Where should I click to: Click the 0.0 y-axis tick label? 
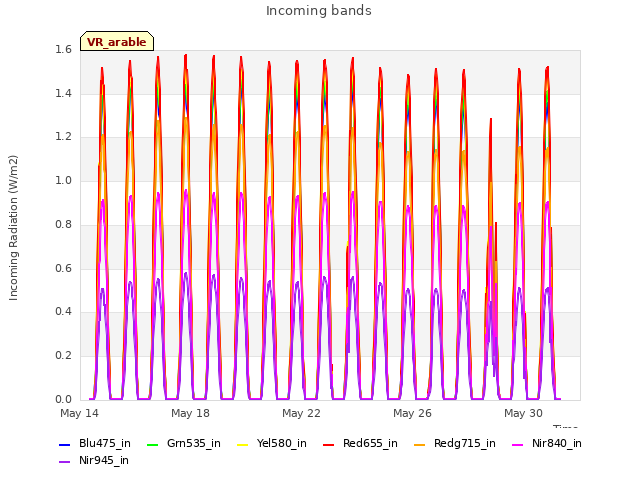(x=63, y=399)
